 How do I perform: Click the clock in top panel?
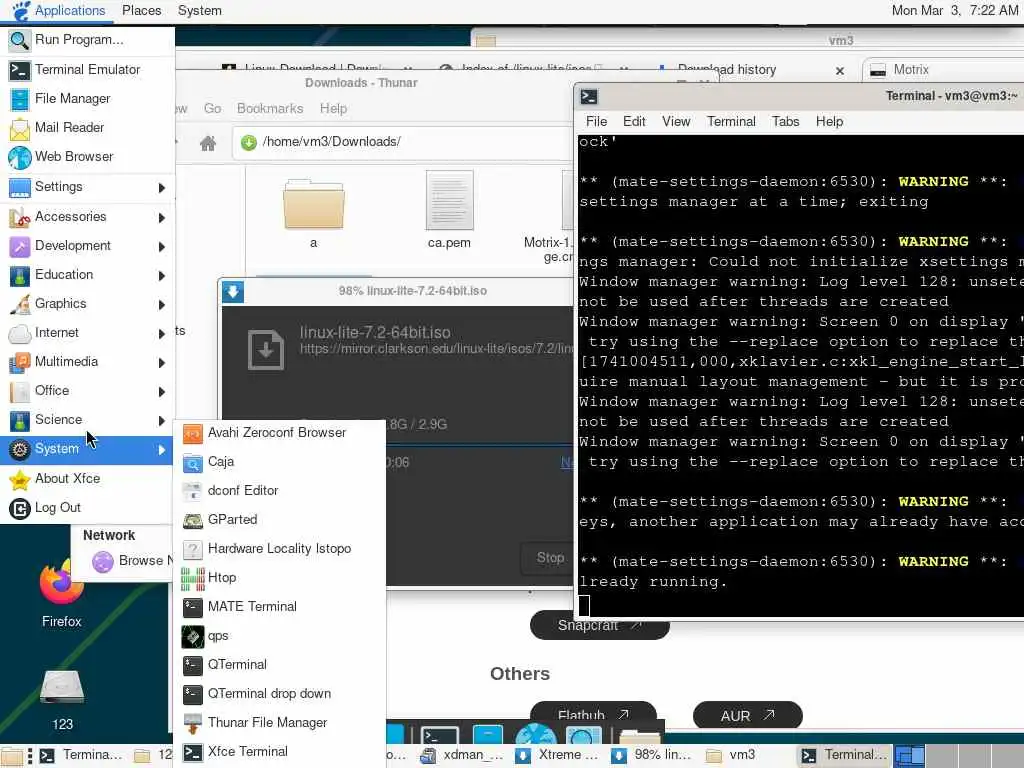[x=955, y=10]
